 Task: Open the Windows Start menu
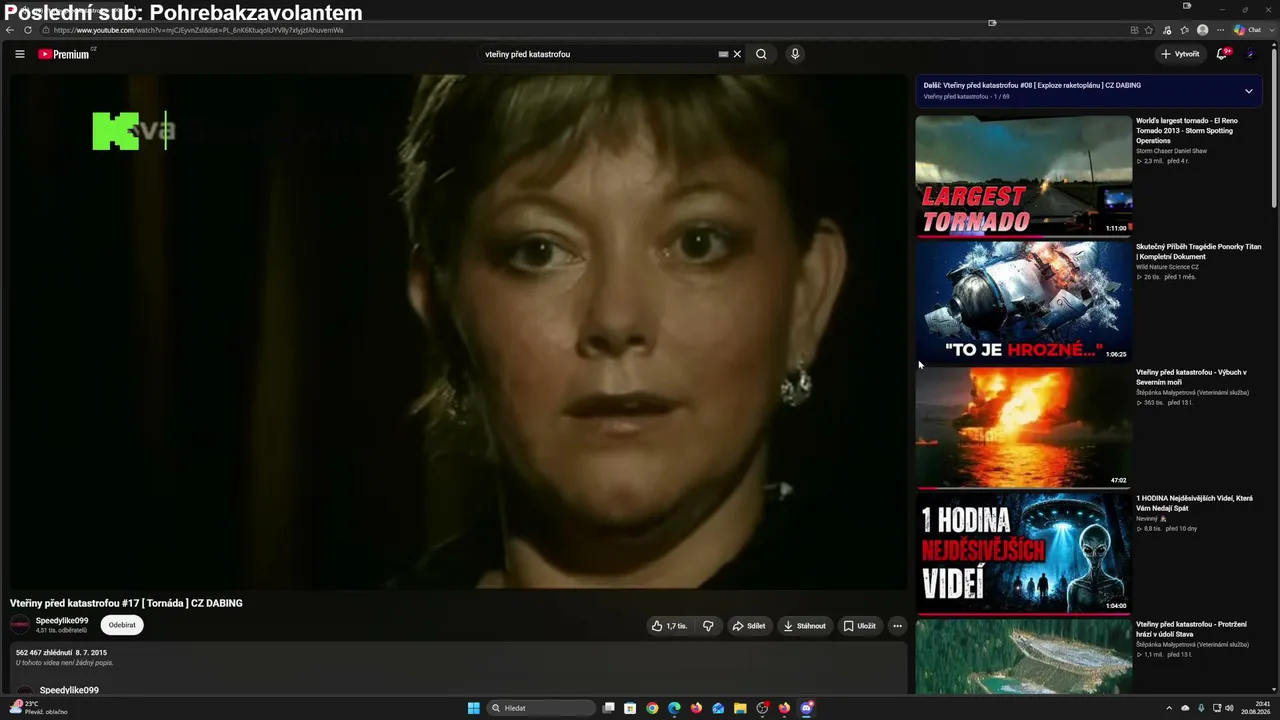tap(473, 708)
